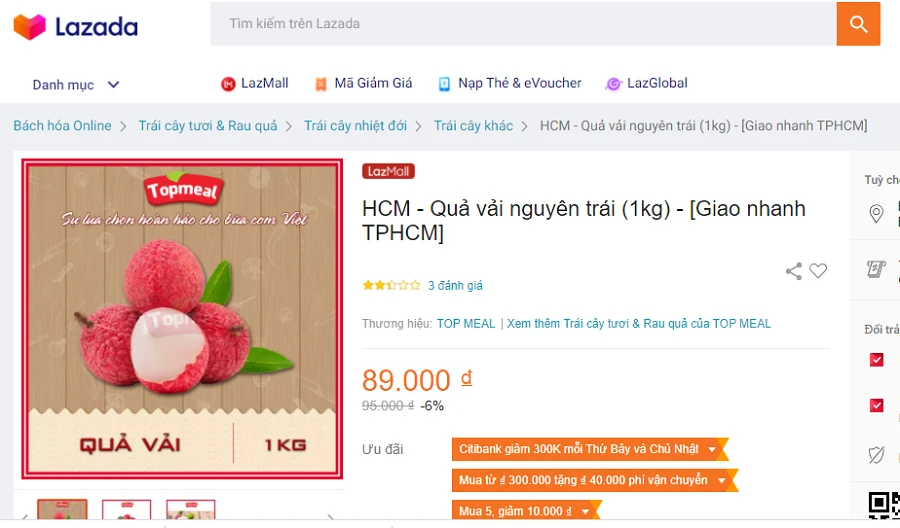Screen dimensions: 900x528
Task: Open the TOP MEAL brand link
Action: coord(465,324)
